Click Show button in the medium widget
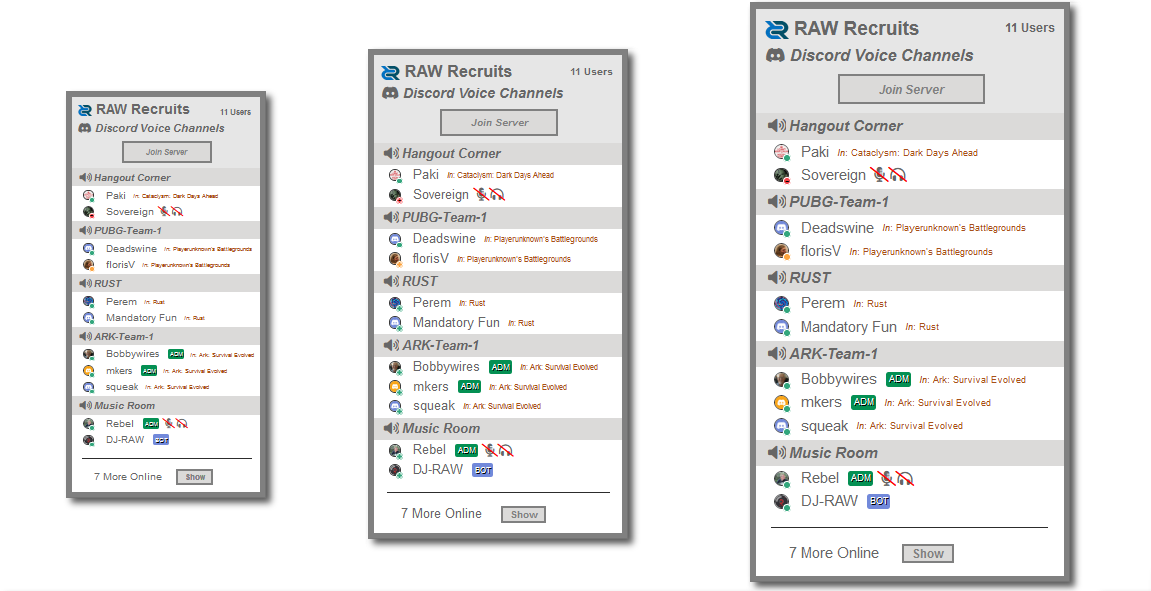The height and width of the screenshot is (591, 1151). pyautogui.click(x=523, y=515)
